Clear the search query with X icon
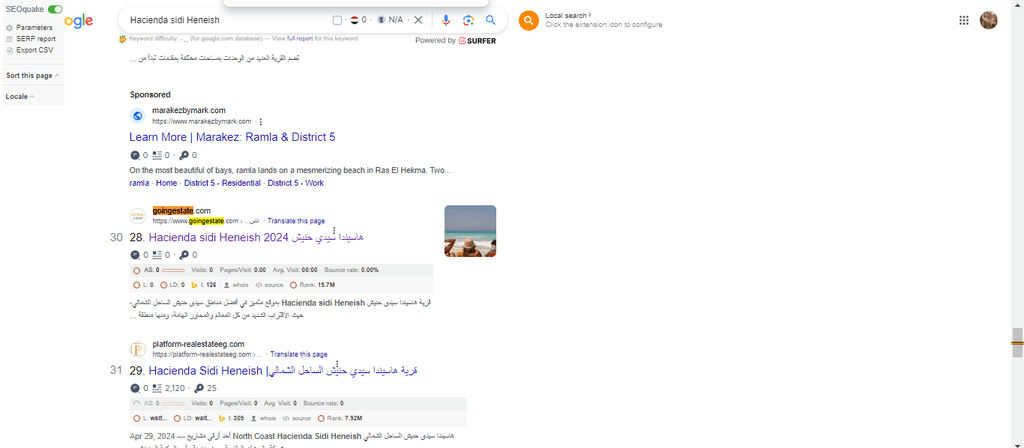The height and width of the screenshot is (448, 1024). tap(418, 20)
